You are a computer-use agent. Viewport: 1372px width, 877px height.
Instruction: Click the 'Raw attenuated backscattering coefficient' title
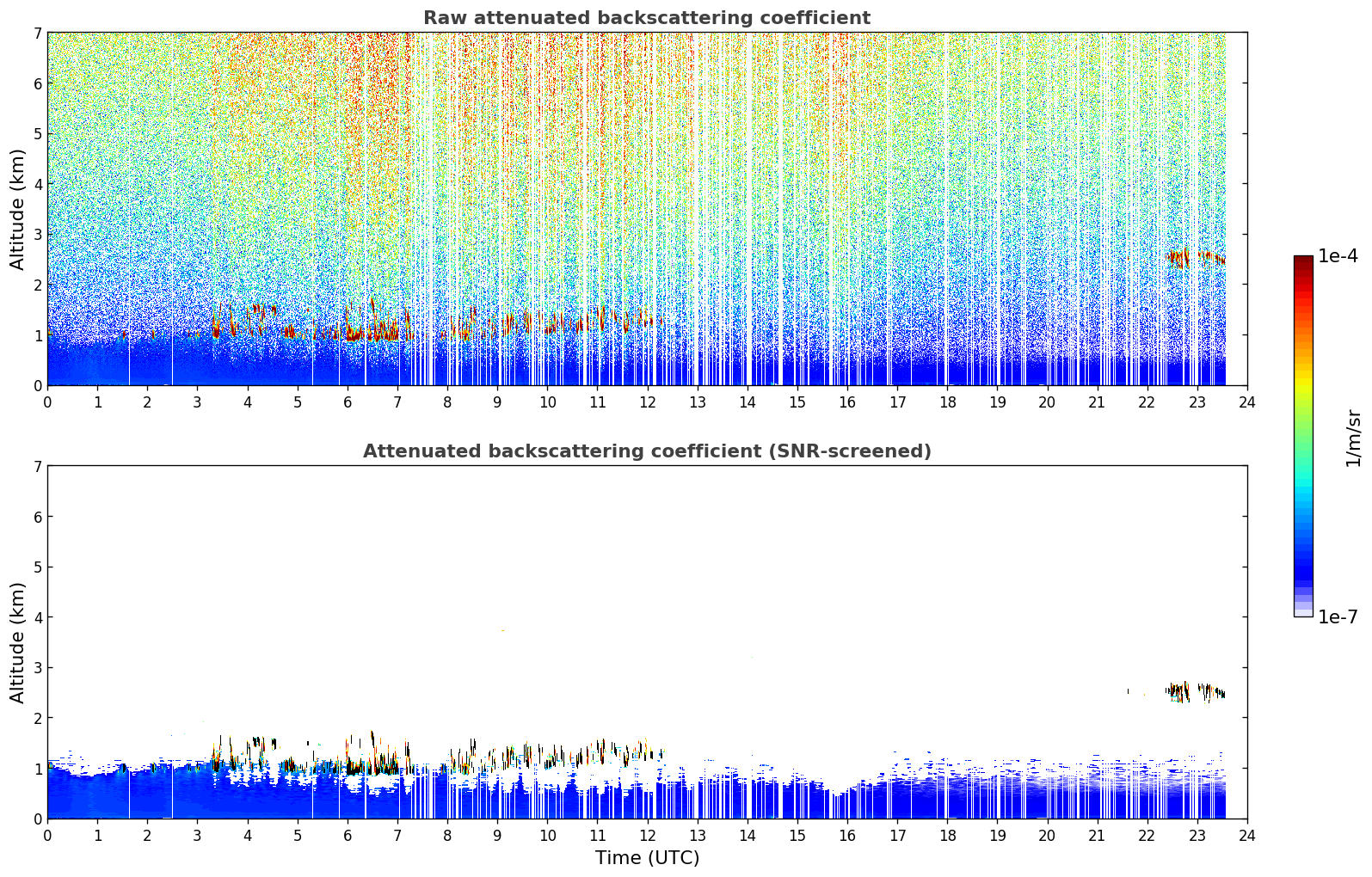(647, 18)
